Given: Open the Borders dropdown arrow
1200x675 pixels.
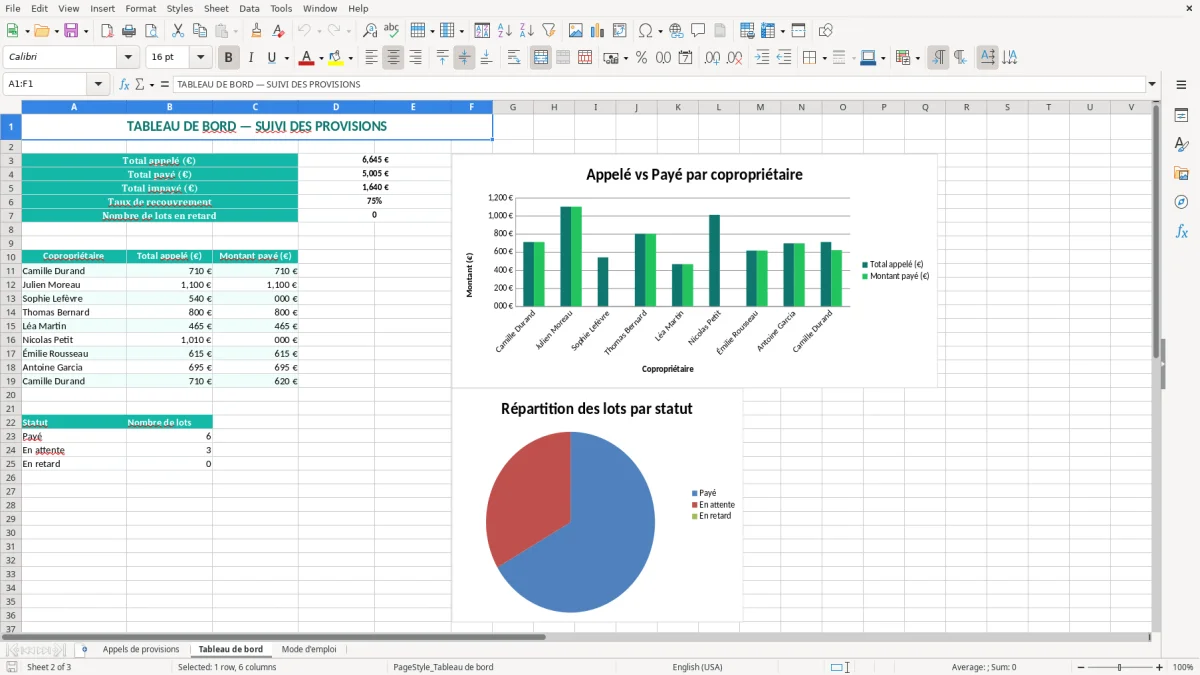Looking at the screenshot, I should 826,58.
